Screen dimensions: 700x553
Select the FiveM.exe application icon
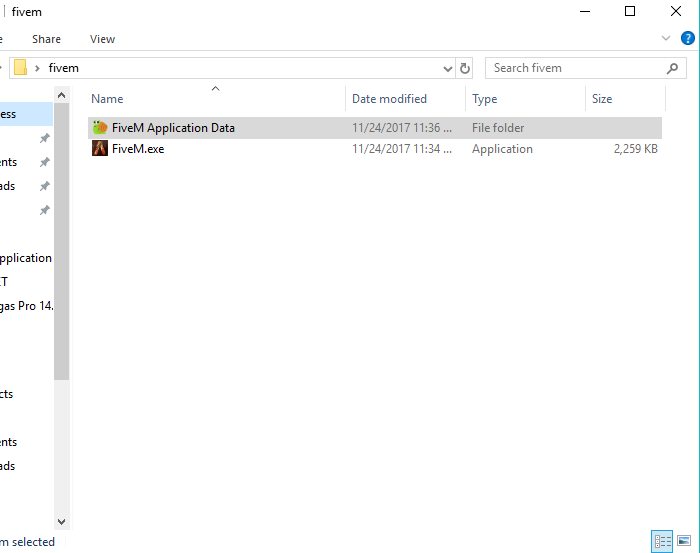pyautogui.click(x=100, y=149)
